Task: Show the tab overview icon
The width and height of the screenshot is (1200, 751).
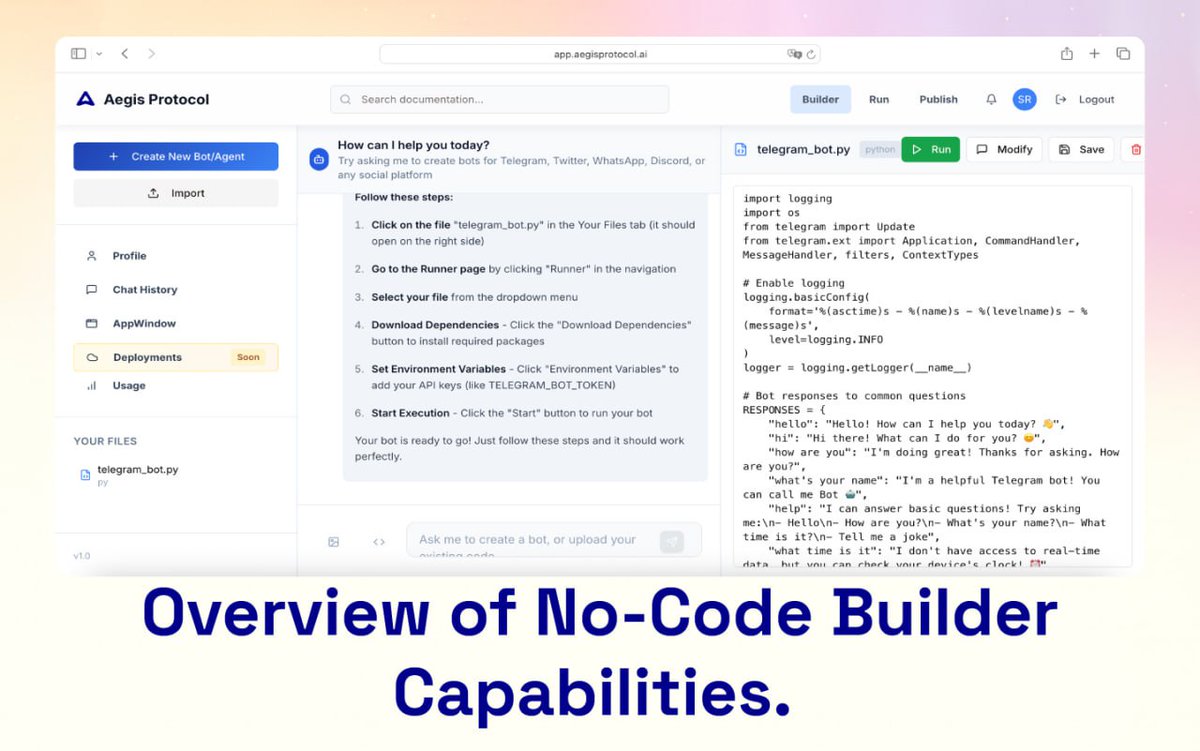Action: 1123,54
